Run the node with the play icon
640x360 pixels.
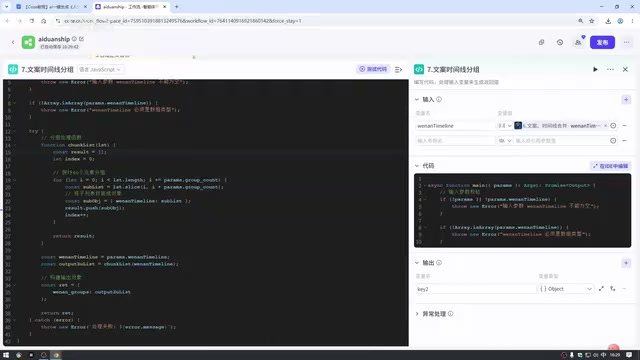595,69
